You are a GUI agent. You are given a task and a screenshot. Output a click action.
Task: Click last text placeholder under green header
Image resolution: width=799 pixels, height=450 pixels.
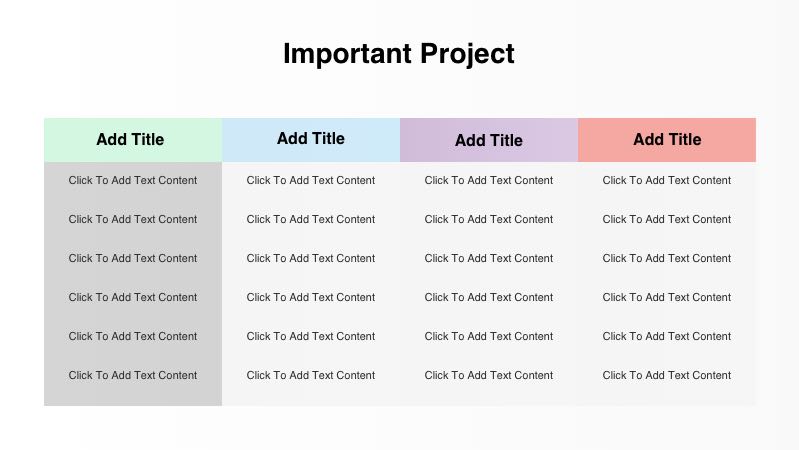pyautogui.click(x=133, y=376)
